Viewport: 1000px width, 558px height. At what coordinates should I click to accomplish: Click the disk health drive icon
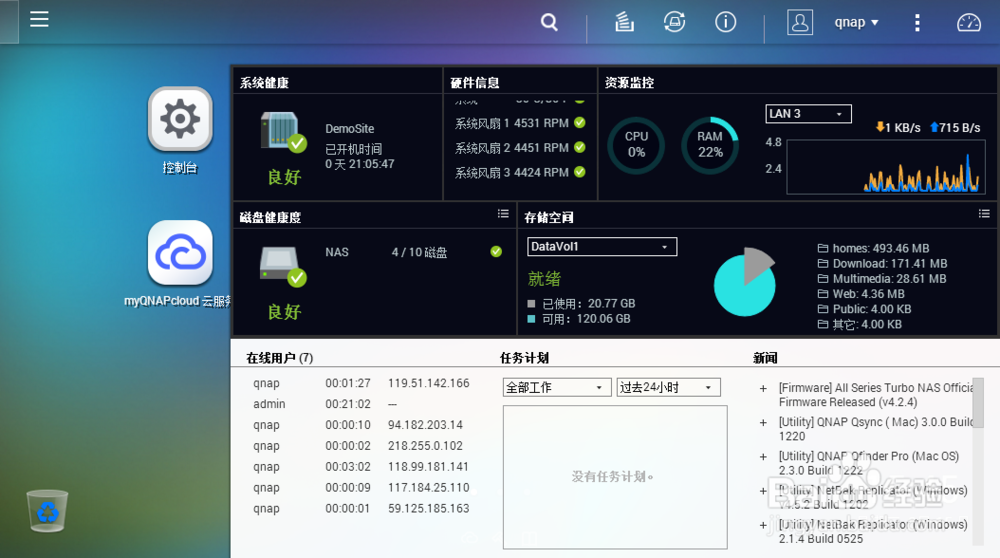click(x=283, y=267)
